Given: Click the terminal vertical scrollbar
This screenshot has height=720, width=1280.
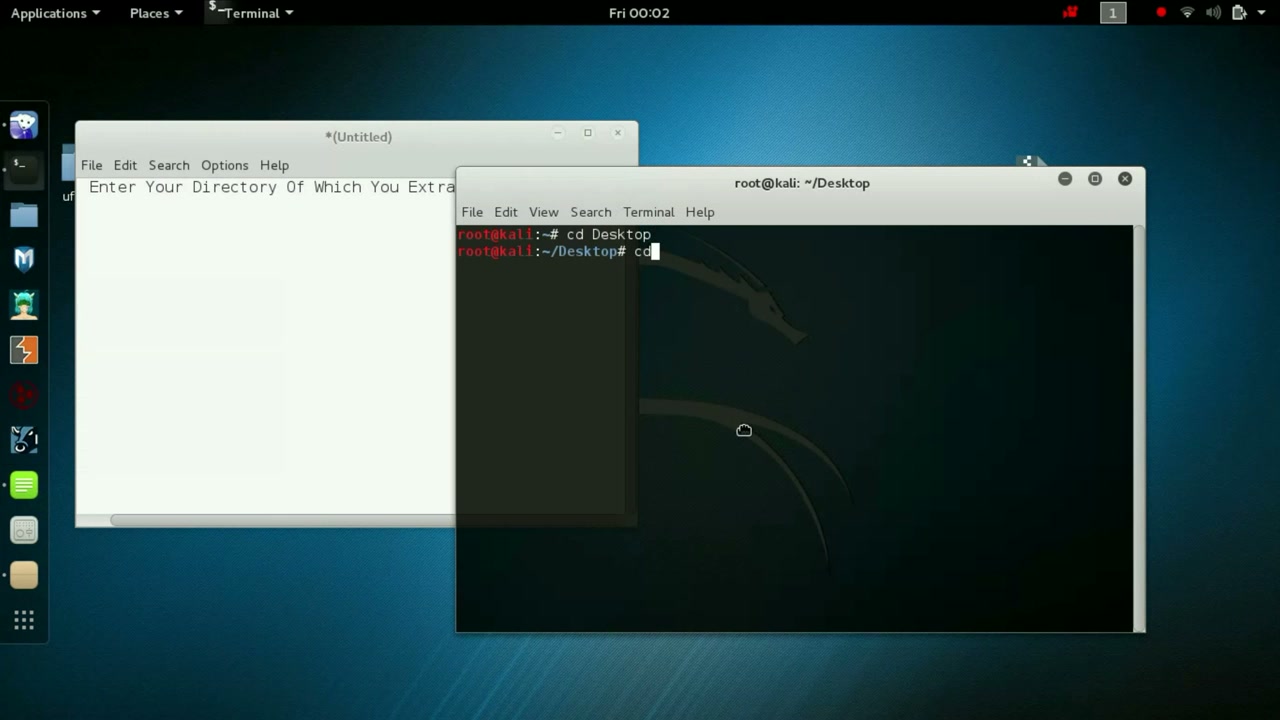Looking at the screenshot, I should tap(1139, 428).
